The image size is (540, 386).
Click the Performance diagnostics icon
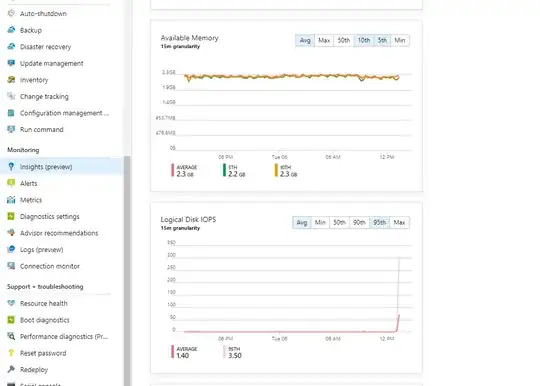(x=11, y=336)
